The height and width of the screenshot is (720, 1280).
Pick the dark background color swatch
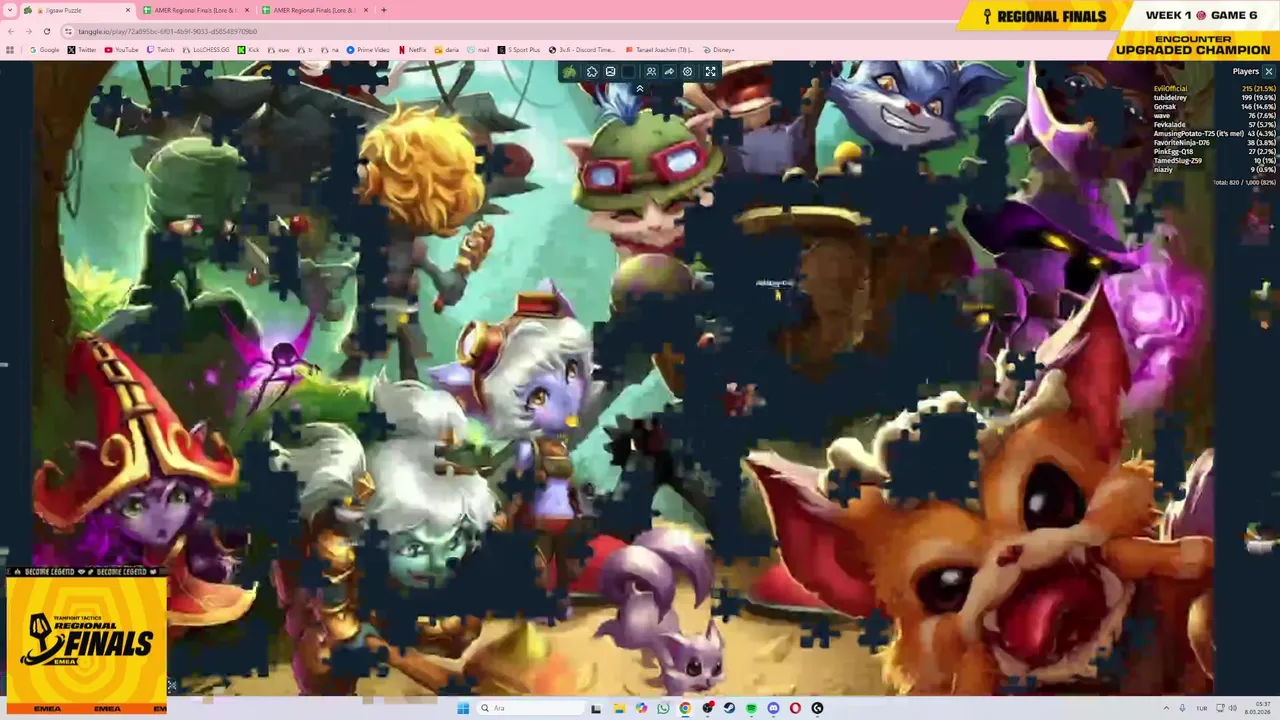[x=628, y=72]
